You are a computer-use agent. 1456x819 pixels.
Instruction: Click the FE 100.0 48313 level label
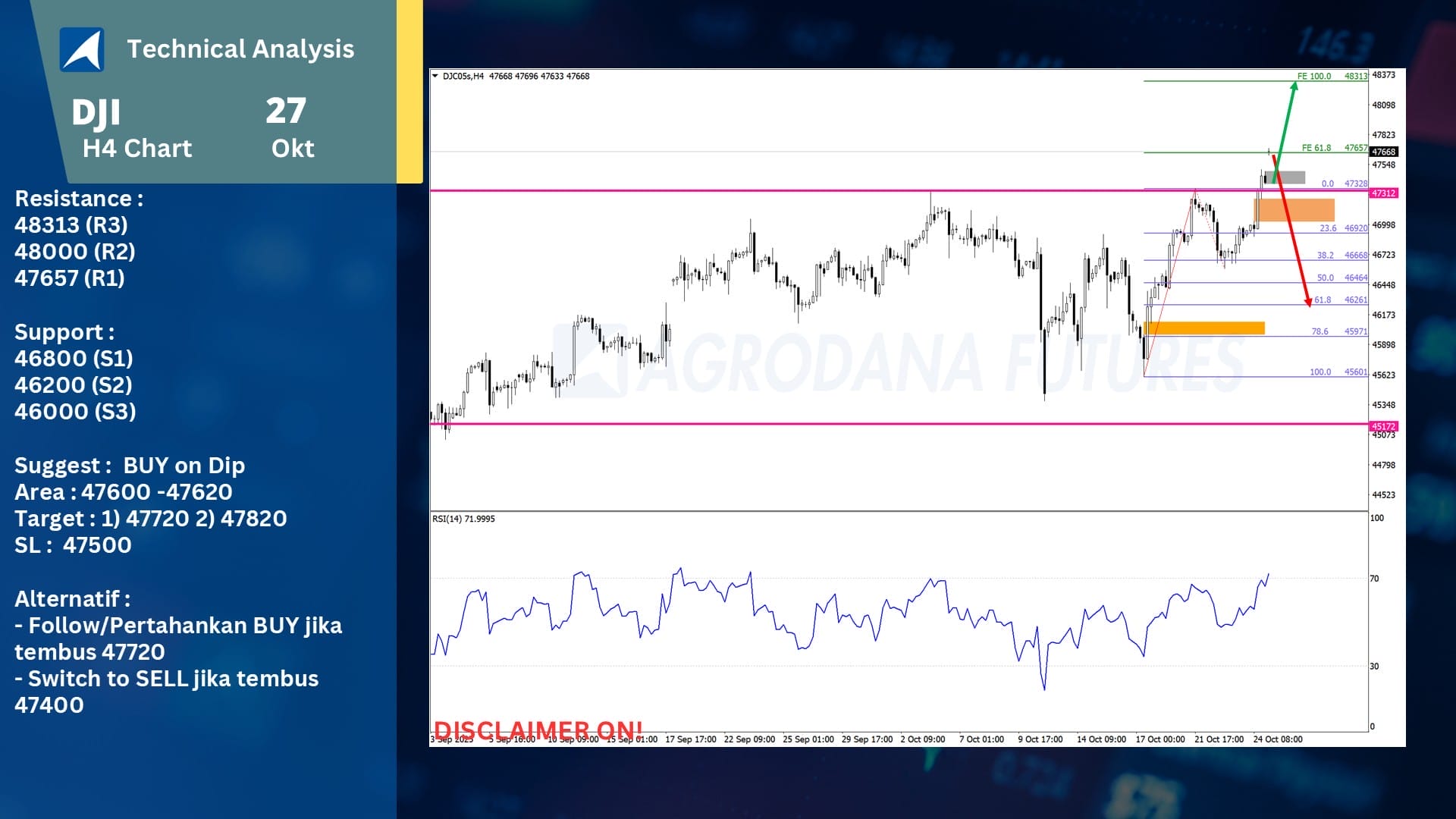(x=1332, y=76)
